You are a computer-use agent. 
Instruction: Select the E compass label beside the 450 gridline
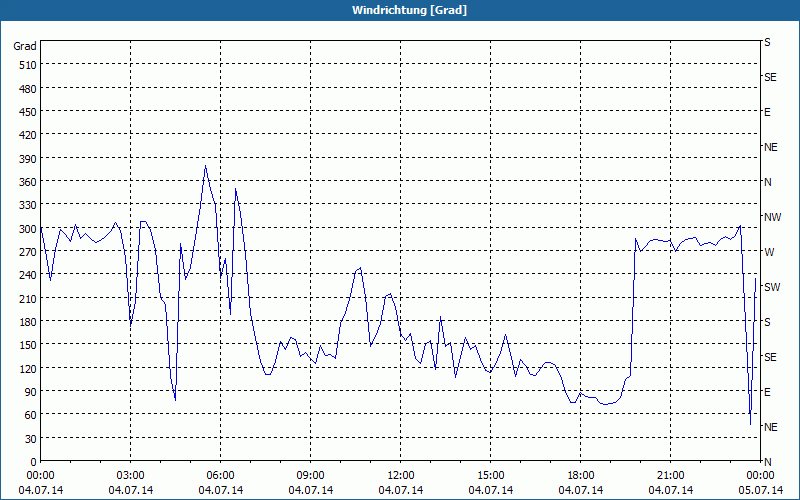pos(767,112)
